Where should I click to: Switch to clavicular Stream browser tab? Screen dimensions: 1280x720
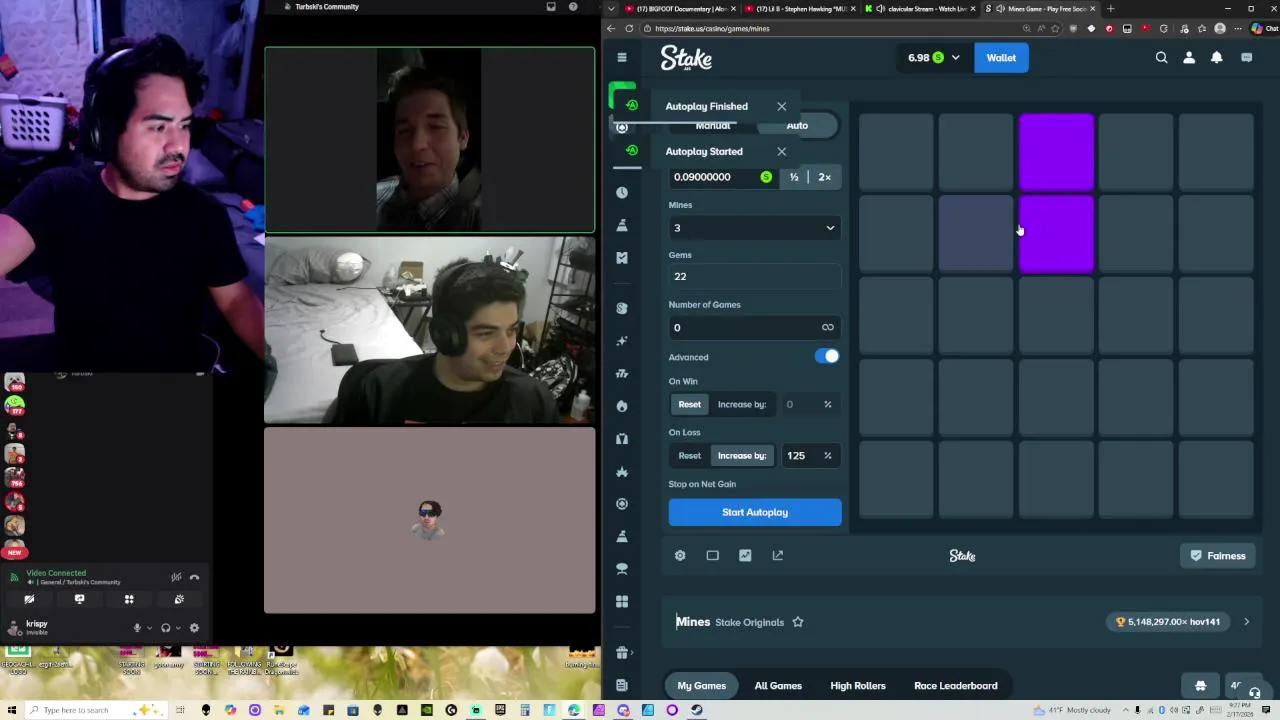(x=920, y=9)
